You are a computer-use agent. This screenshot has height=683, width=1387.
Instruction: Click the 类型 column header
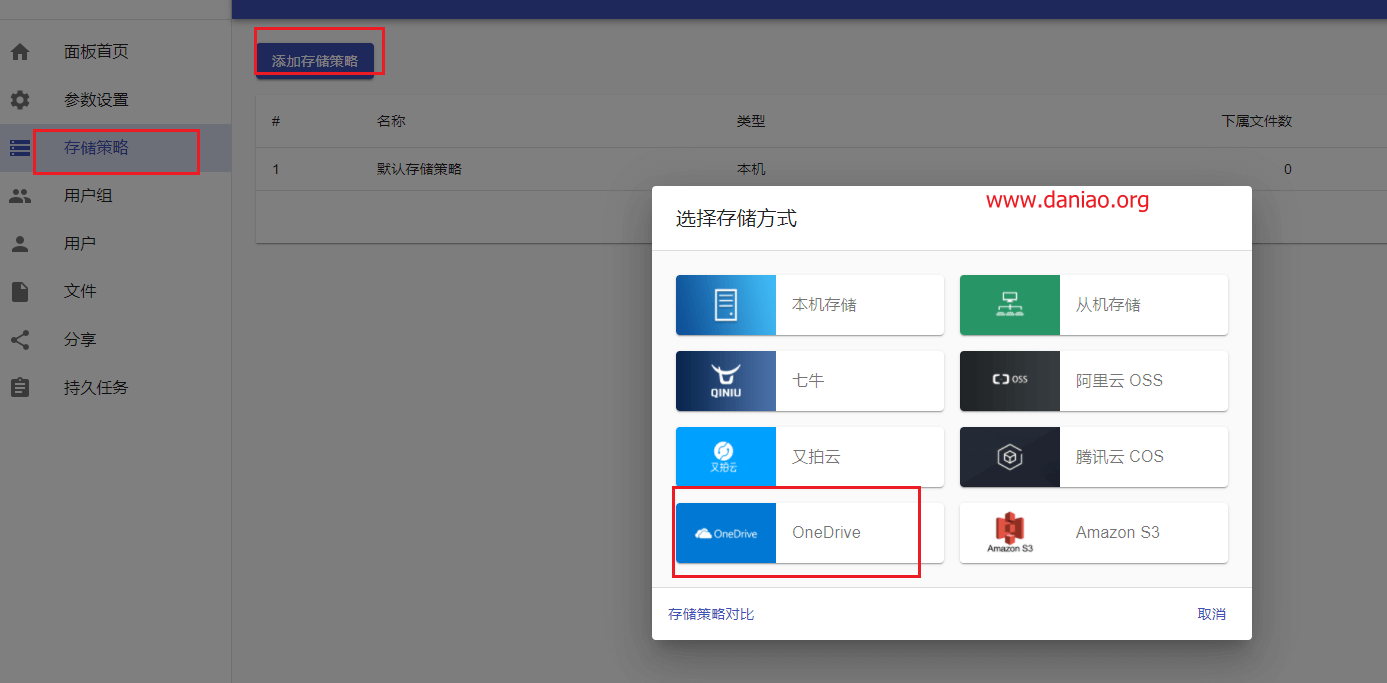click(751, 121)
